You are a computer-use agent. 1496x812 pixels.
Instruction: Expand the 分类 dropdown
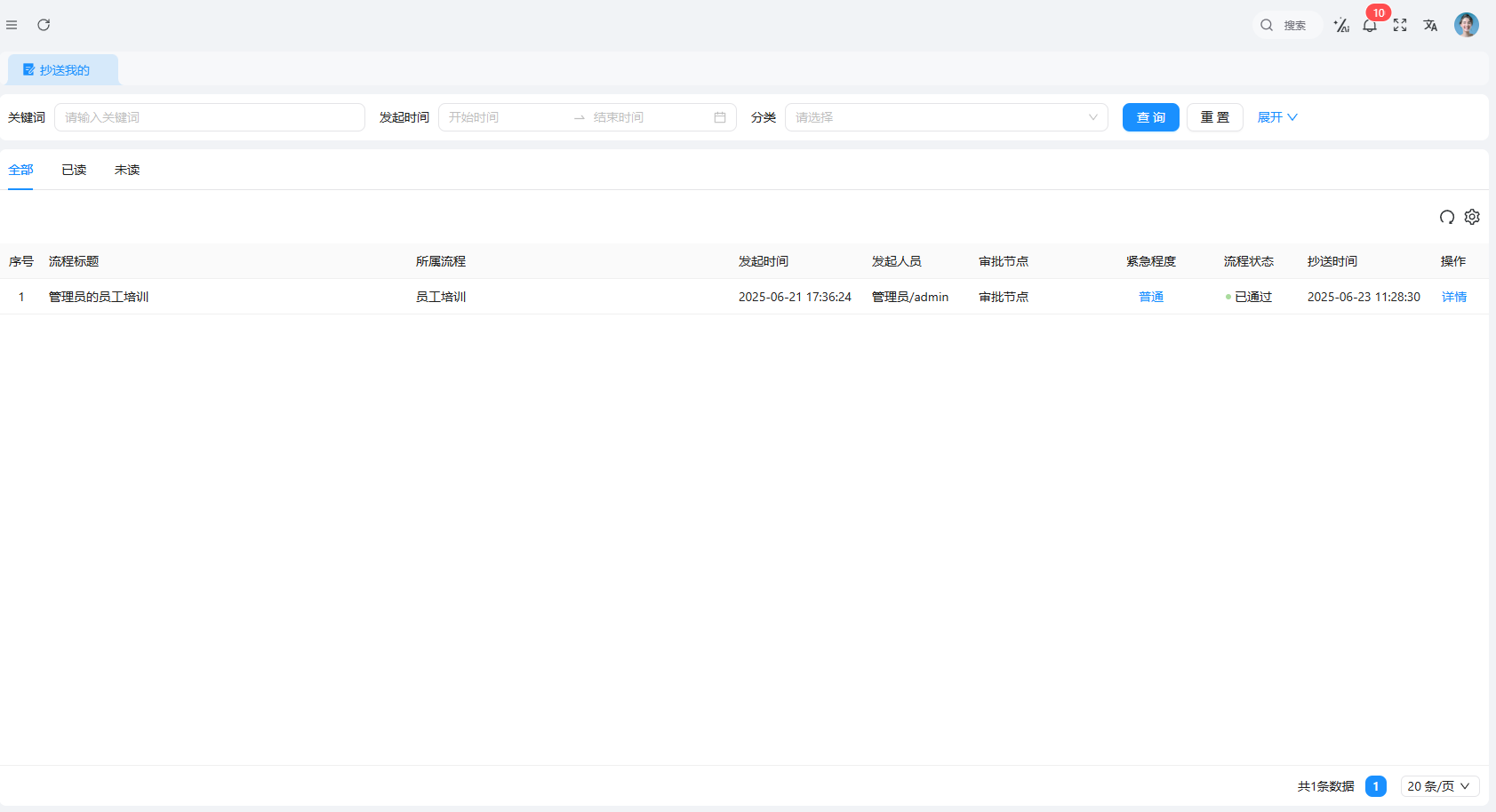tap(946, 117)
